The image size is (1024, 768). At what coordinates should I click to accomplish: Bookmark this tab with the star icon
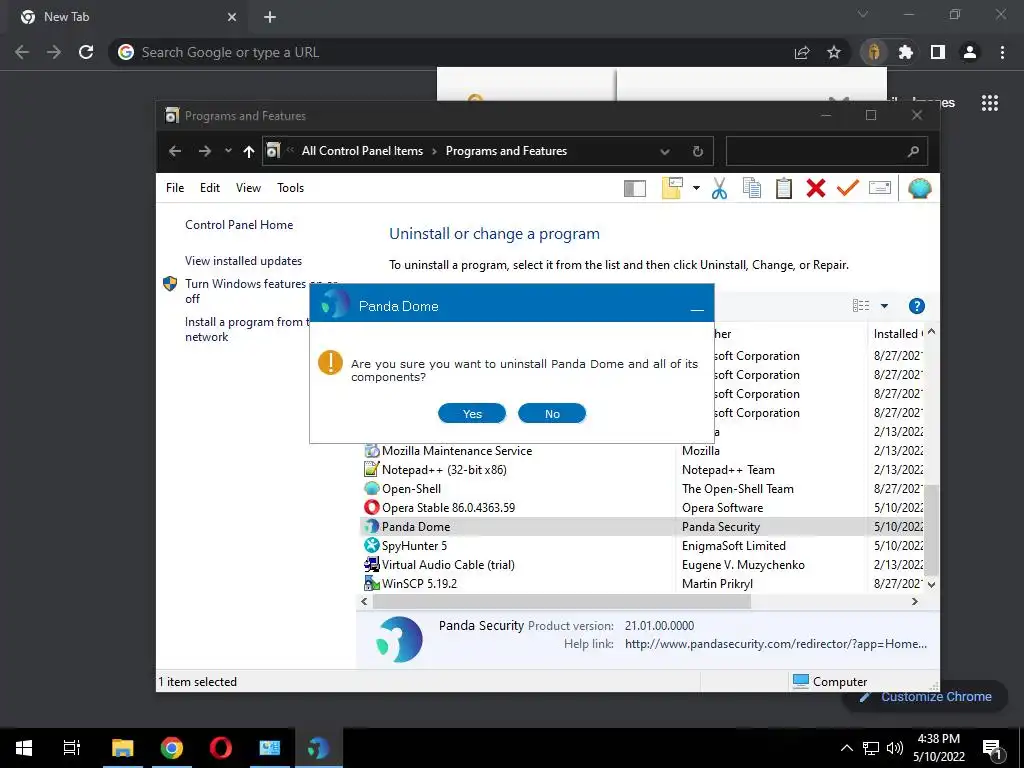click(x=833, y=52)
